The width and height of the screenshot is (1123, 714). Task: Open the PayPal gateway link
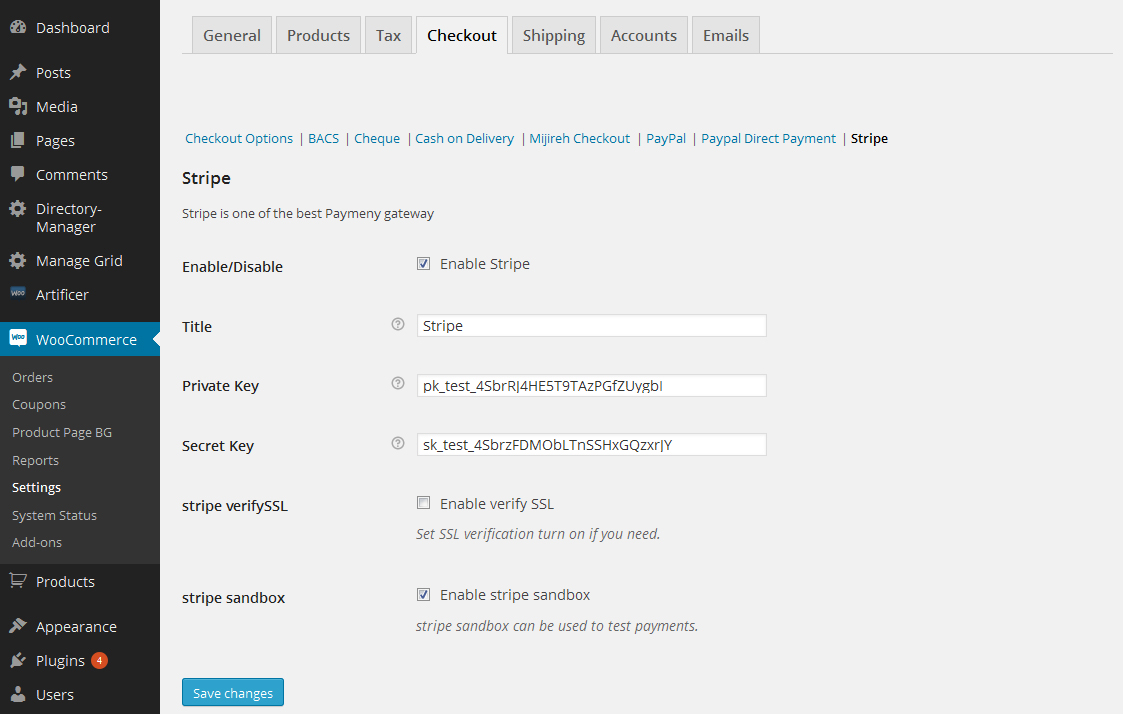pos(666,138)
